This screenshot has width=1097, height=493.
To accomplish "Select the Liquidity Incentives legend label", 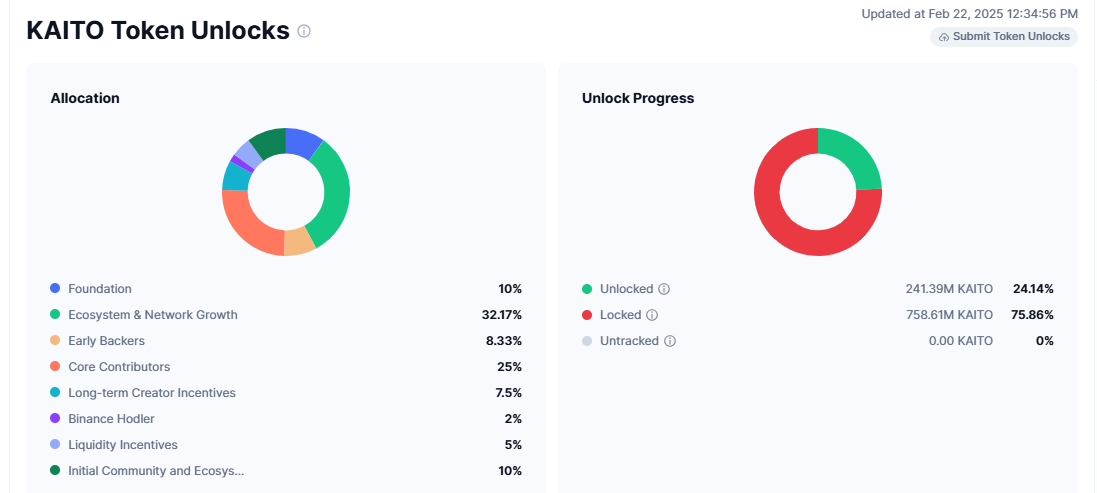I will click(x=123, y=445).
